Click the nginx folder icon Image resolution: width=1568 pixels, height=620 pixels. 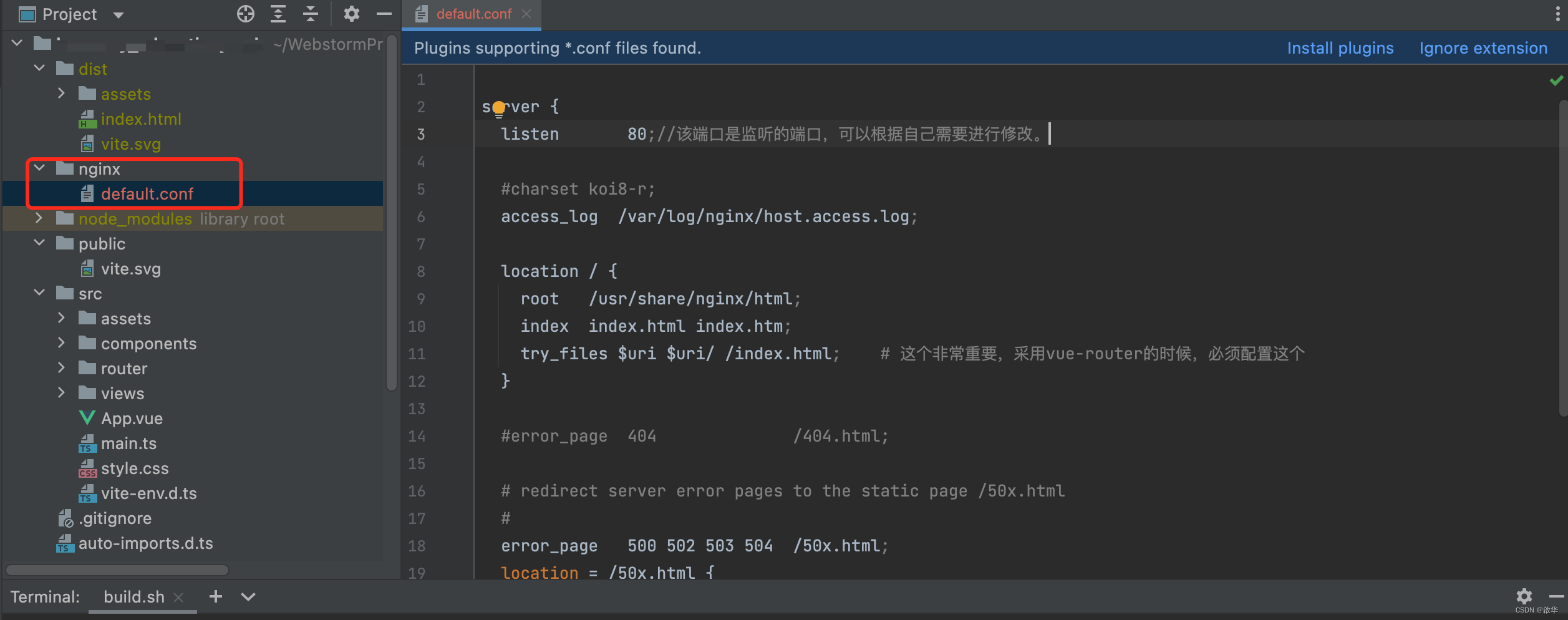click(x=65, y=168)
